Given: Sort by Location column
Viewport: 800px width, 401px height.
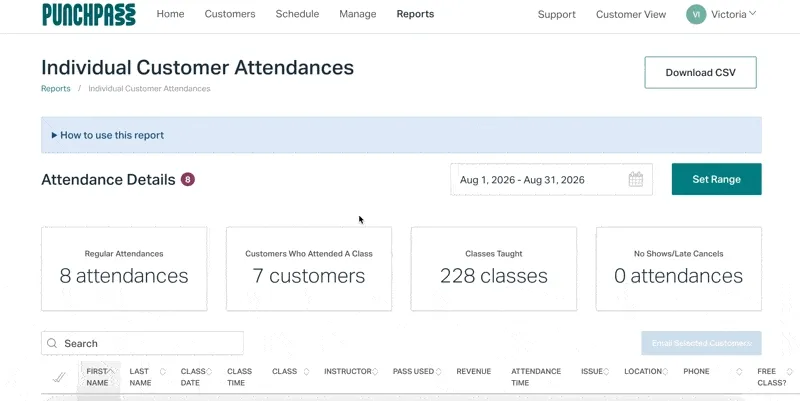Looking at the screenshot, I should [646, 371].
